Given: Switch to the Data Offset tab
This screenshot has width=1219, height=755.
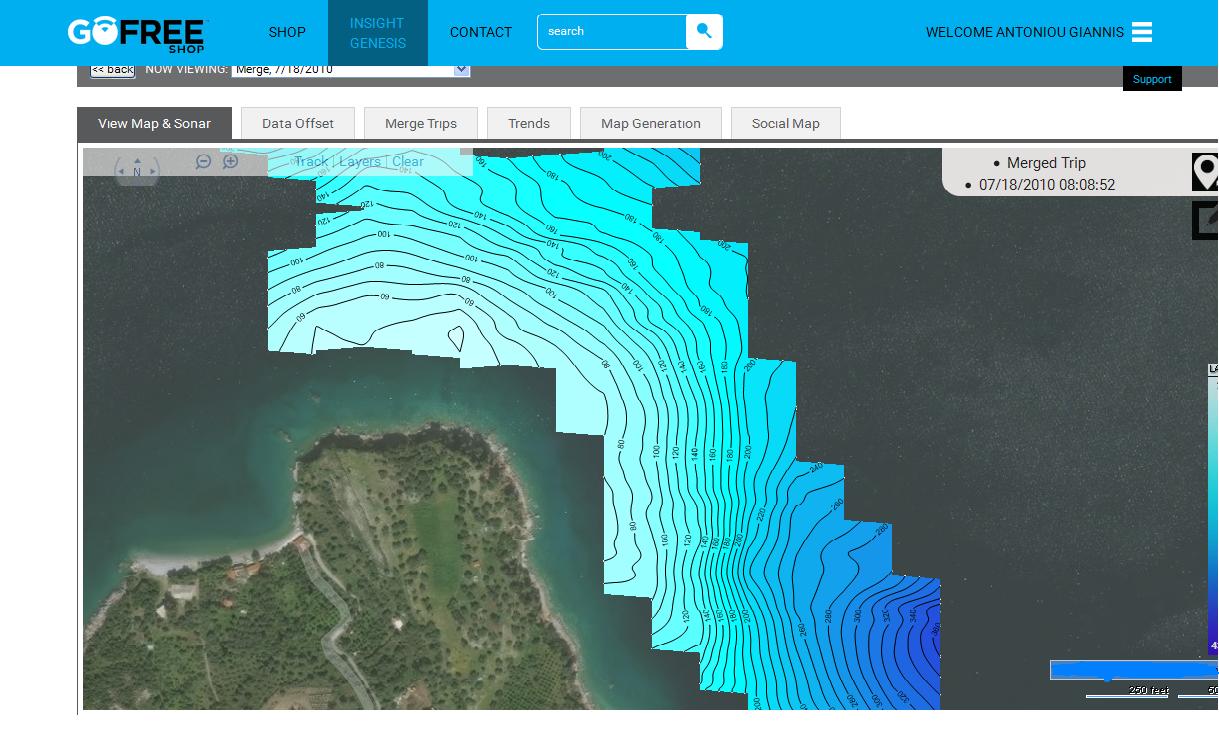Looking at the screenshot, I should (298, 123).
